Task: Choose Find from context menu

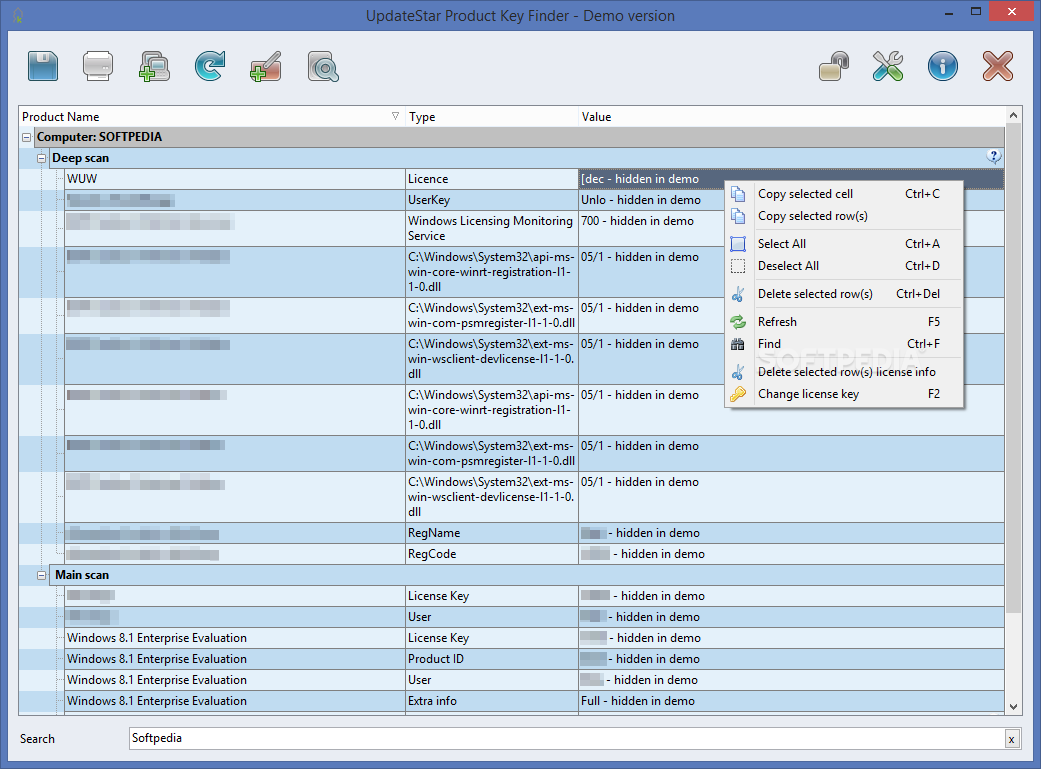Action: click(844, 344)
